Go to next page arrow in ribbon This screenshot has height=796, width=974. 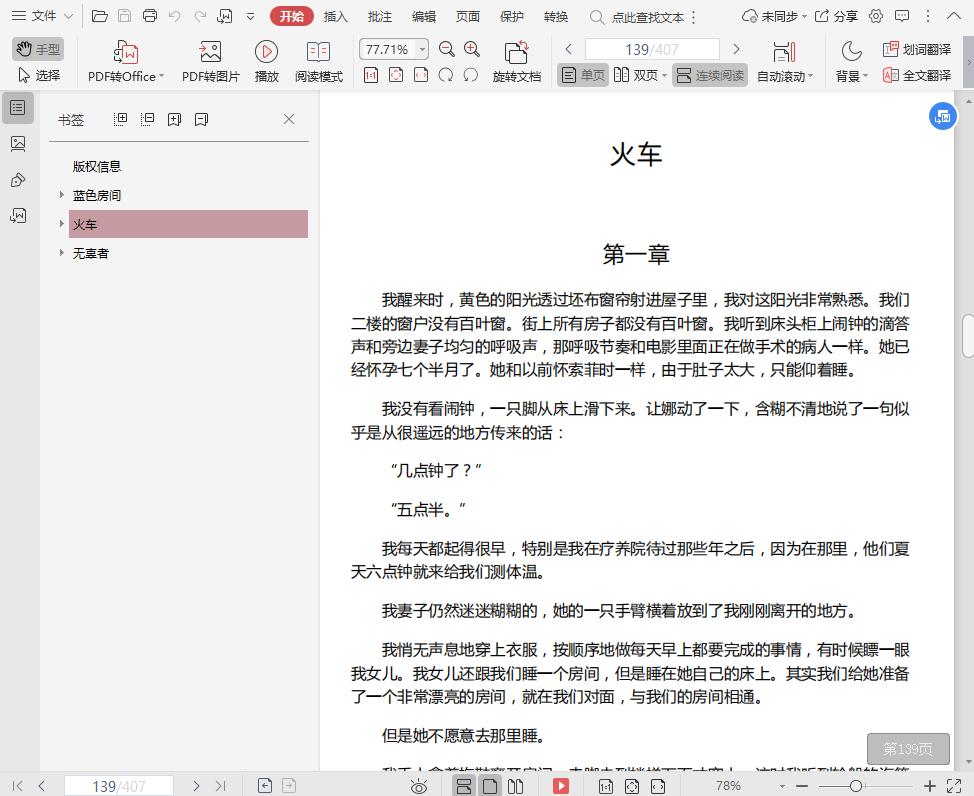click(736, 49)
